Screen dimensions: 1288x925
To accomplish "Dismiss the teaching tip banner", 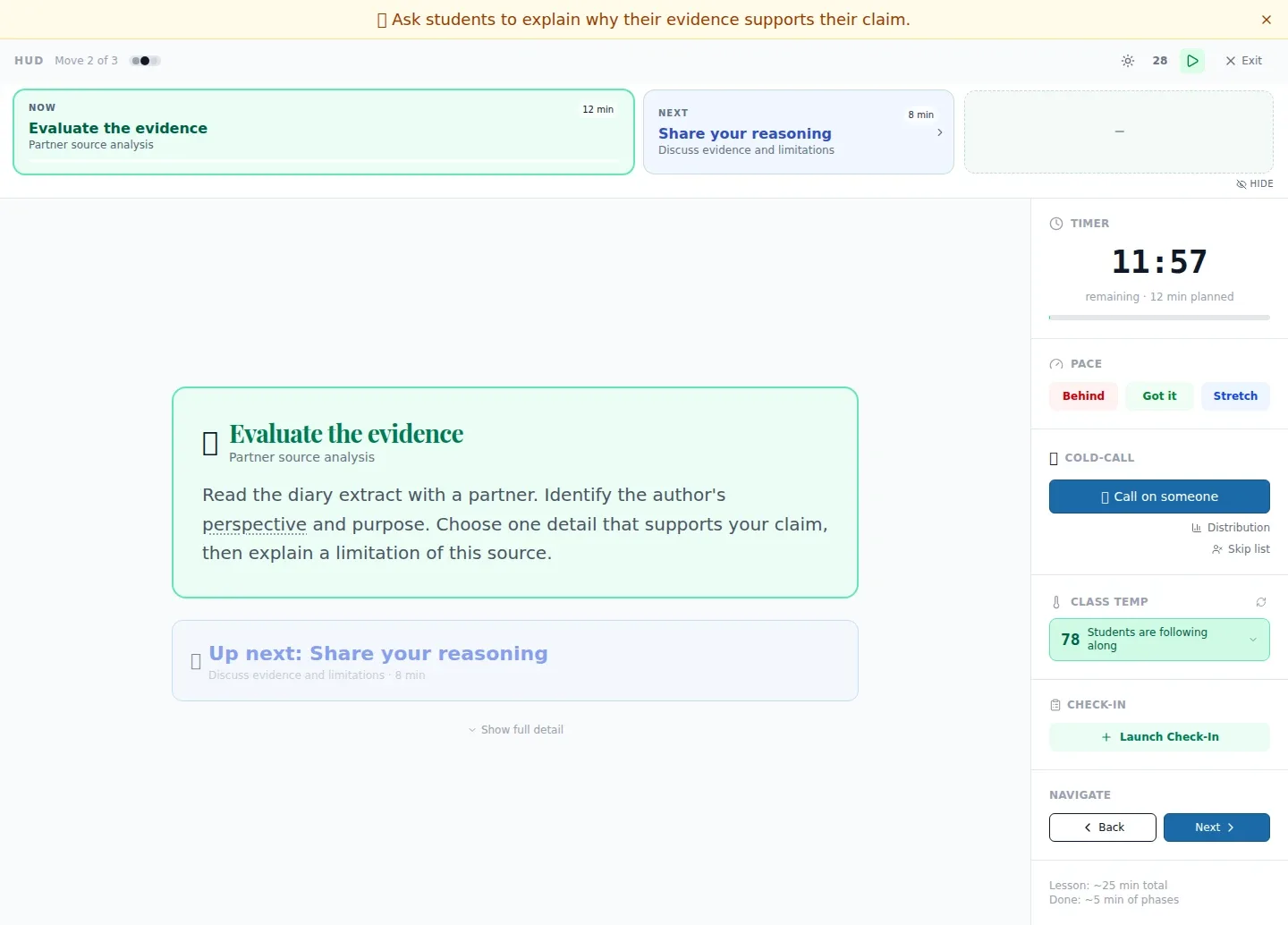I will coord(1267,20).
